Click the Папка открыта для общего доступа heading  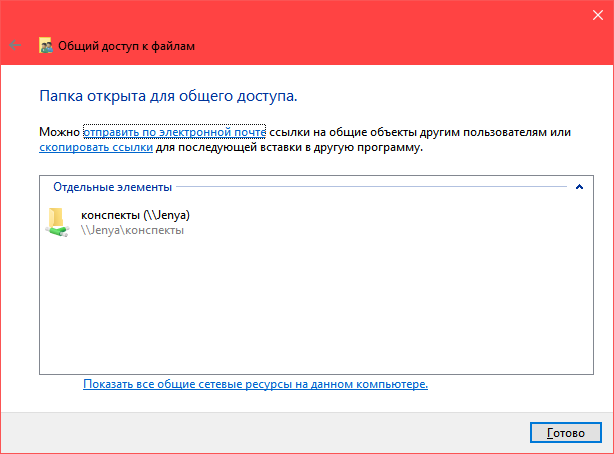pos(168,97)
